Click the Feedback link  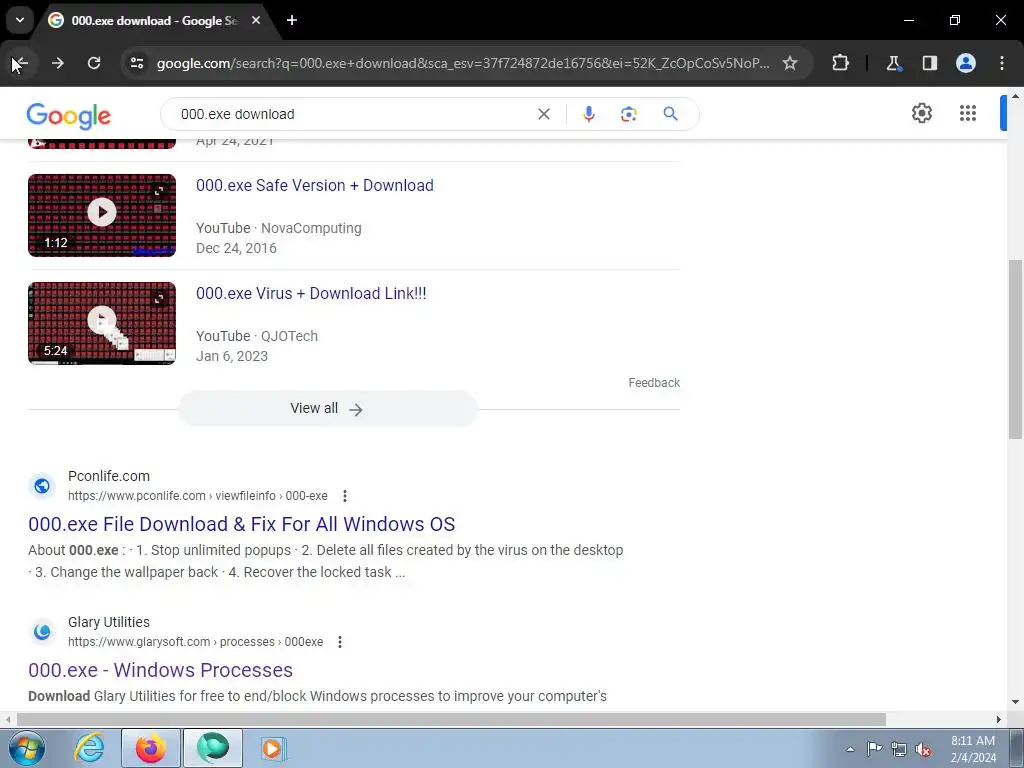click(x=654, y=383)
